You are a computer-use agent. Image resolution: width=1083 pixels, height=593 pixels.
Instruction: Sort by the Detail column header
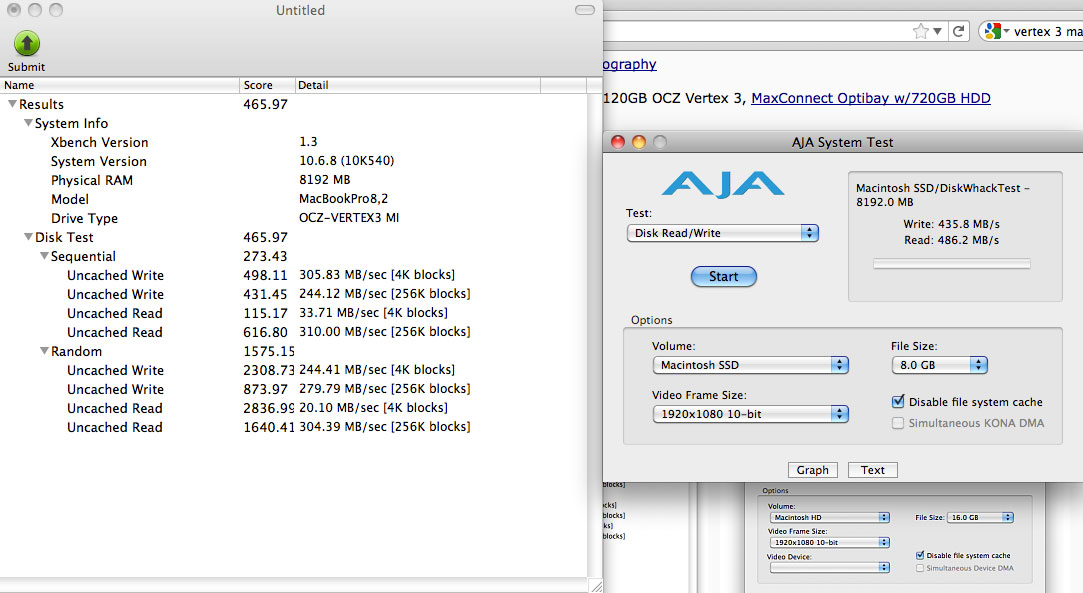[418, 85]
